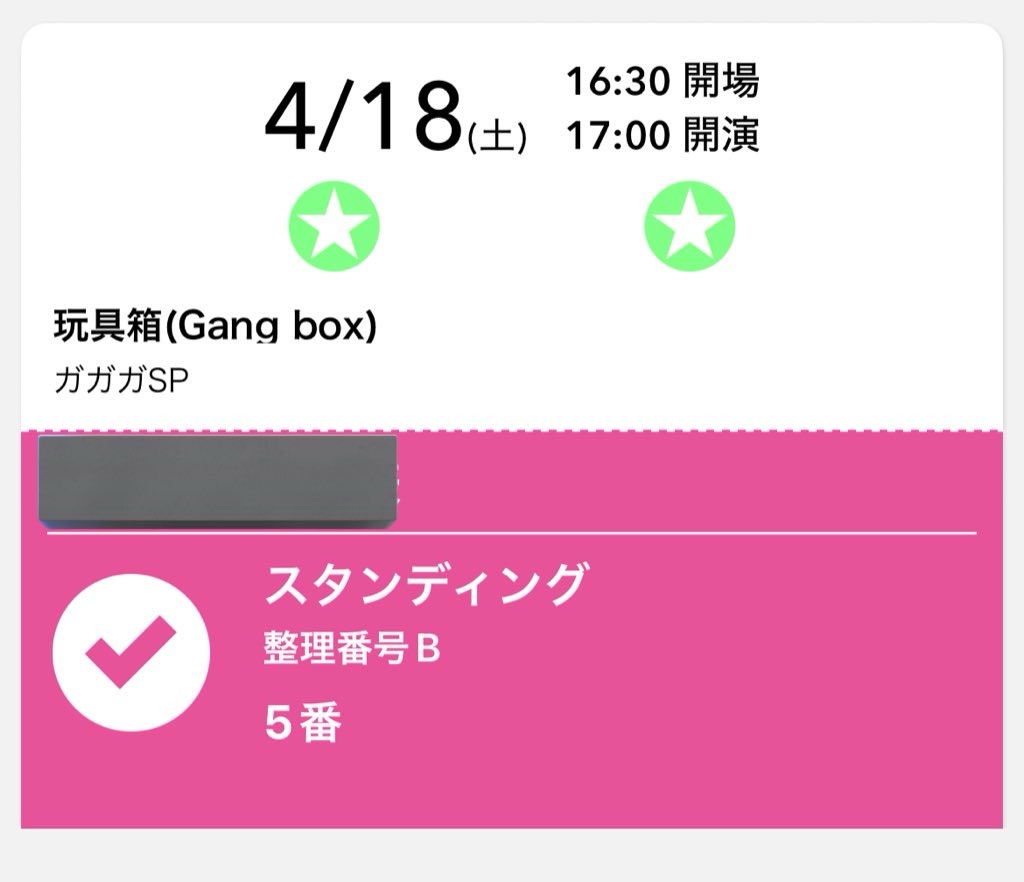This screenshot has width=1024, height=882.
Task: Select the スタンディング ticket type label
Action: pos(423,584)
